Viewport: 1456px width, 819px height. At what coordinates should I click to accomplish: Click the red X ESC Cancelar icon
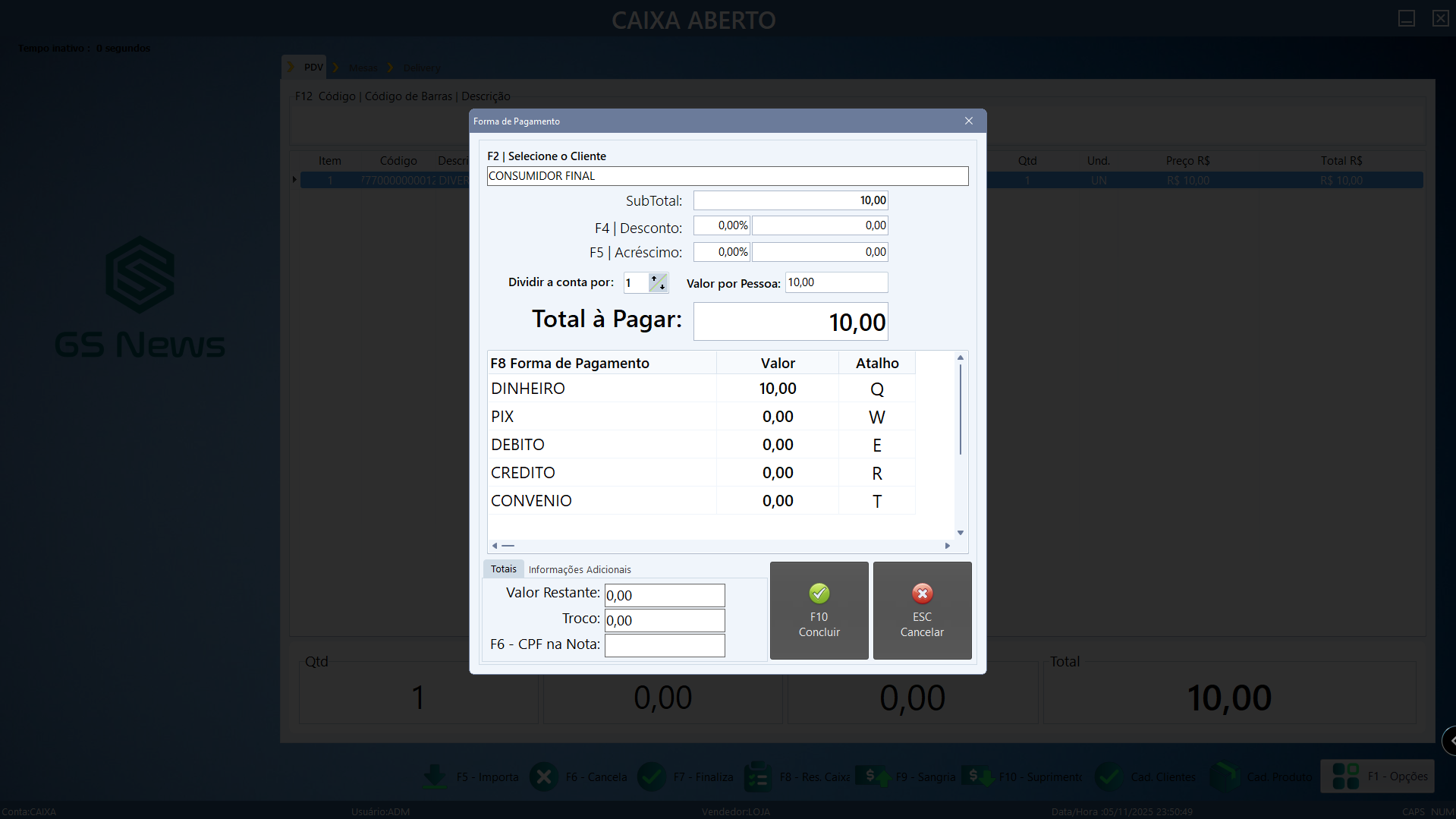pos(922,594)
